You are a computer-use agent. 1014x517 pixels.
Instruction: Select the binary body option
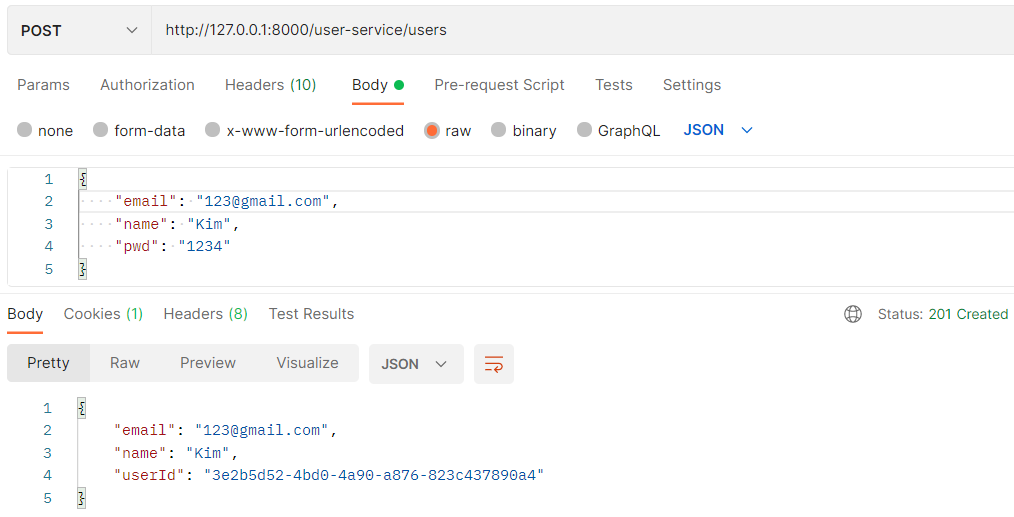(x=498, y=130)
